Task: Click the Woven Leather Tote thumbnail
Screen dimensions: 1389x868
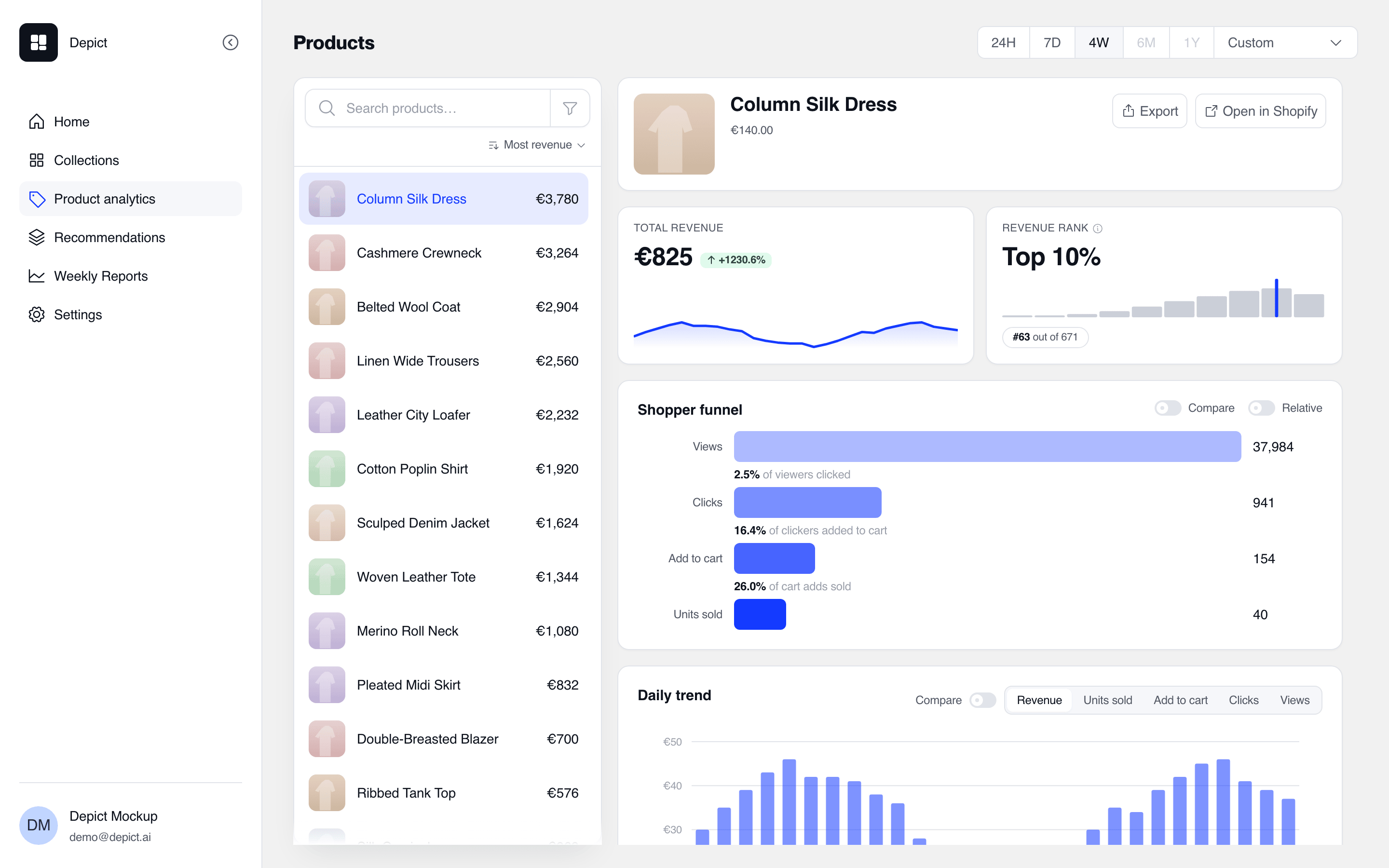Action: click(x=327, y=576)
